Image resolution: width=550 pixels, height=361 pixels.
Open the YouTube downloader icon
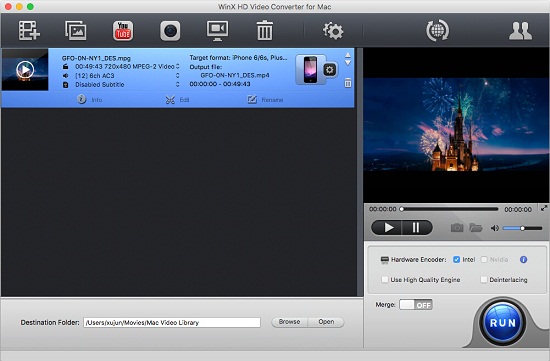[123, 31]
